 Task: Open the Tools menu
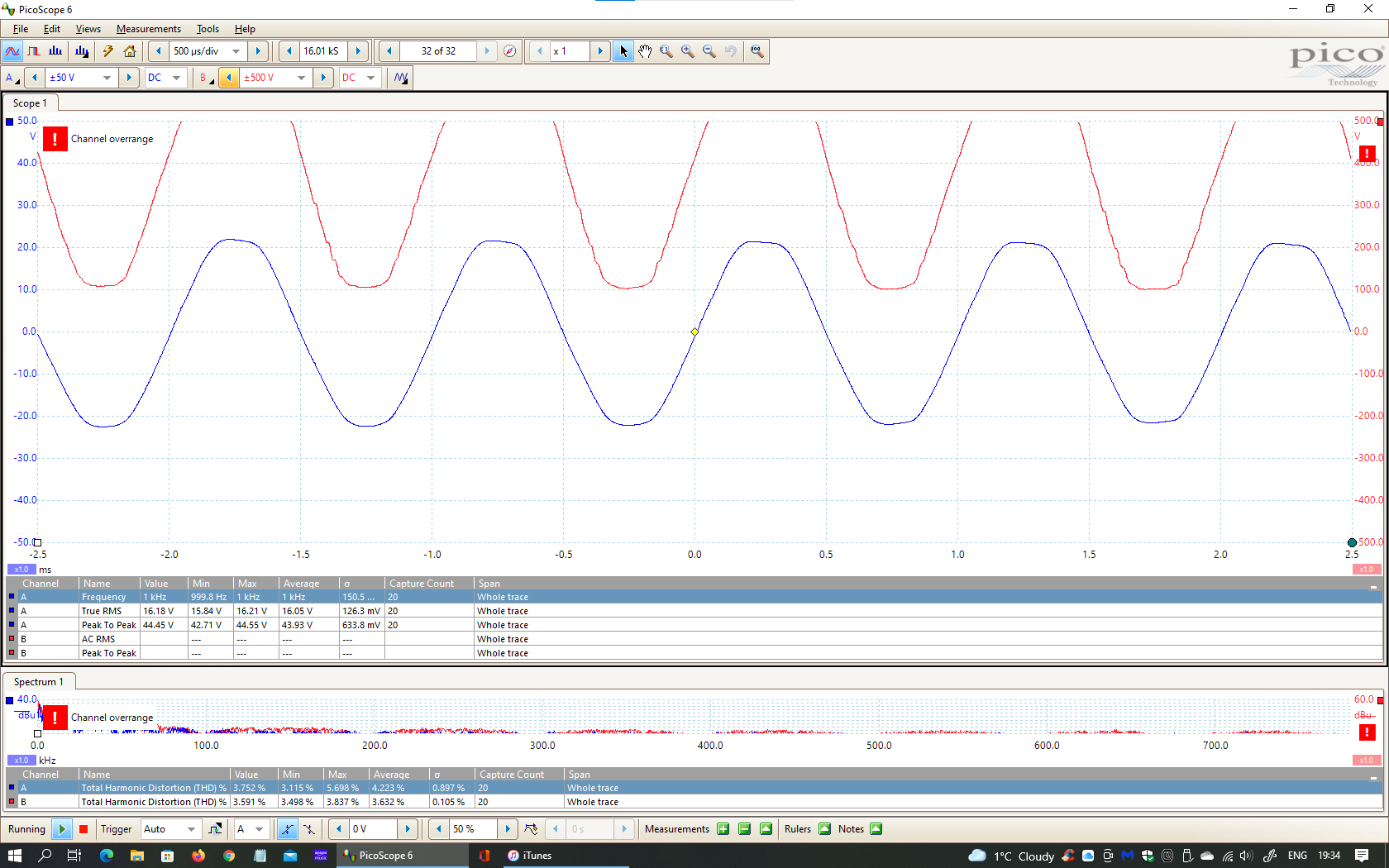(x=208, y=29)
